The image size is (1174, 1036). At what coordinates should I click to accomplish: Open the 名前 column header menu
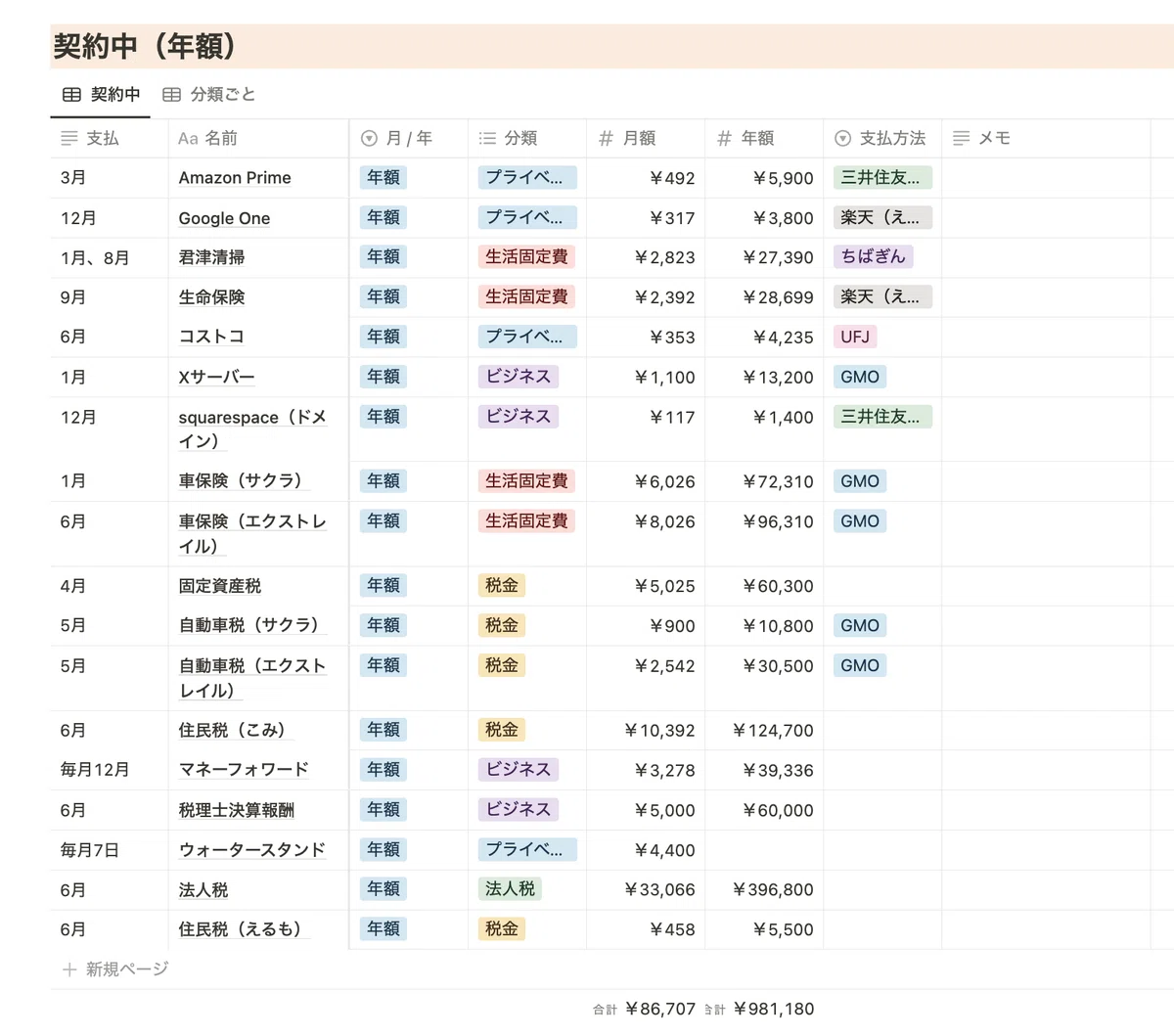pyautogui.click(x=258, y=139)
